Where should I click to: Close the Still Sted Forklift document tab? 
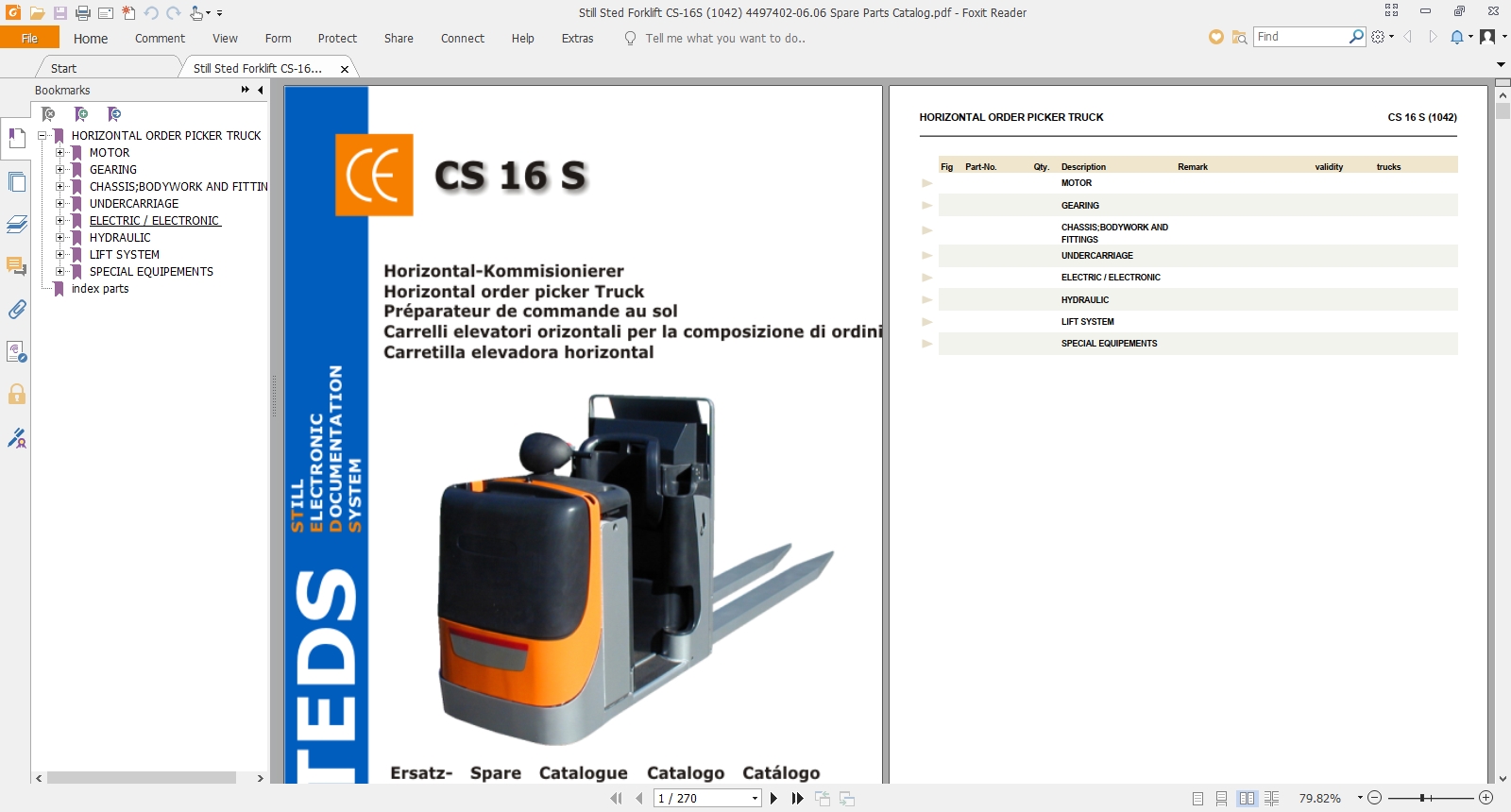(345, 69)
